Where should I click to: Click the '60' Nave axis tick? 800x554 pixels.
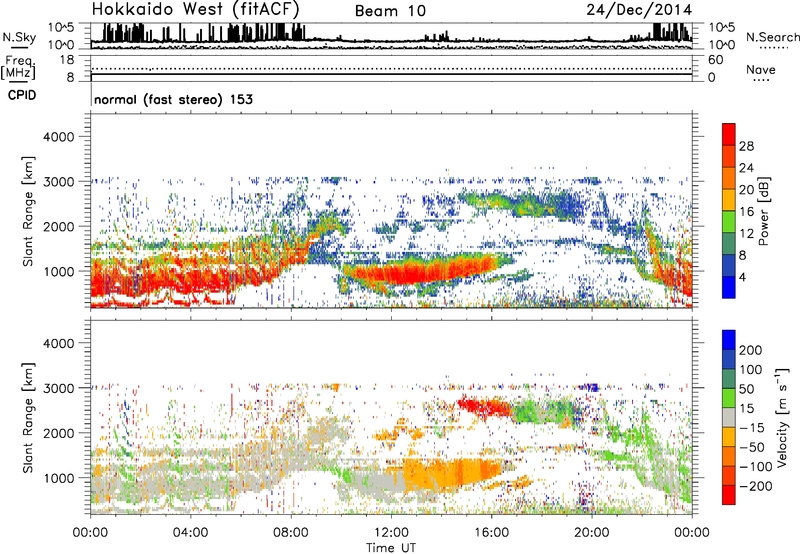tap(716, 60)
